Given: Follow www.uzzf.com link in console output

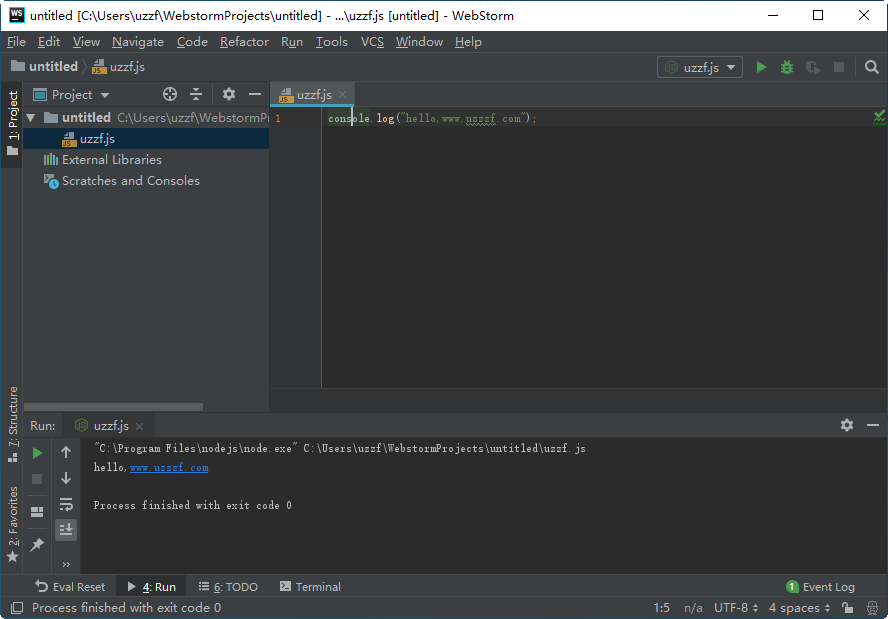Looking at the screenshot, I should 169,468.
